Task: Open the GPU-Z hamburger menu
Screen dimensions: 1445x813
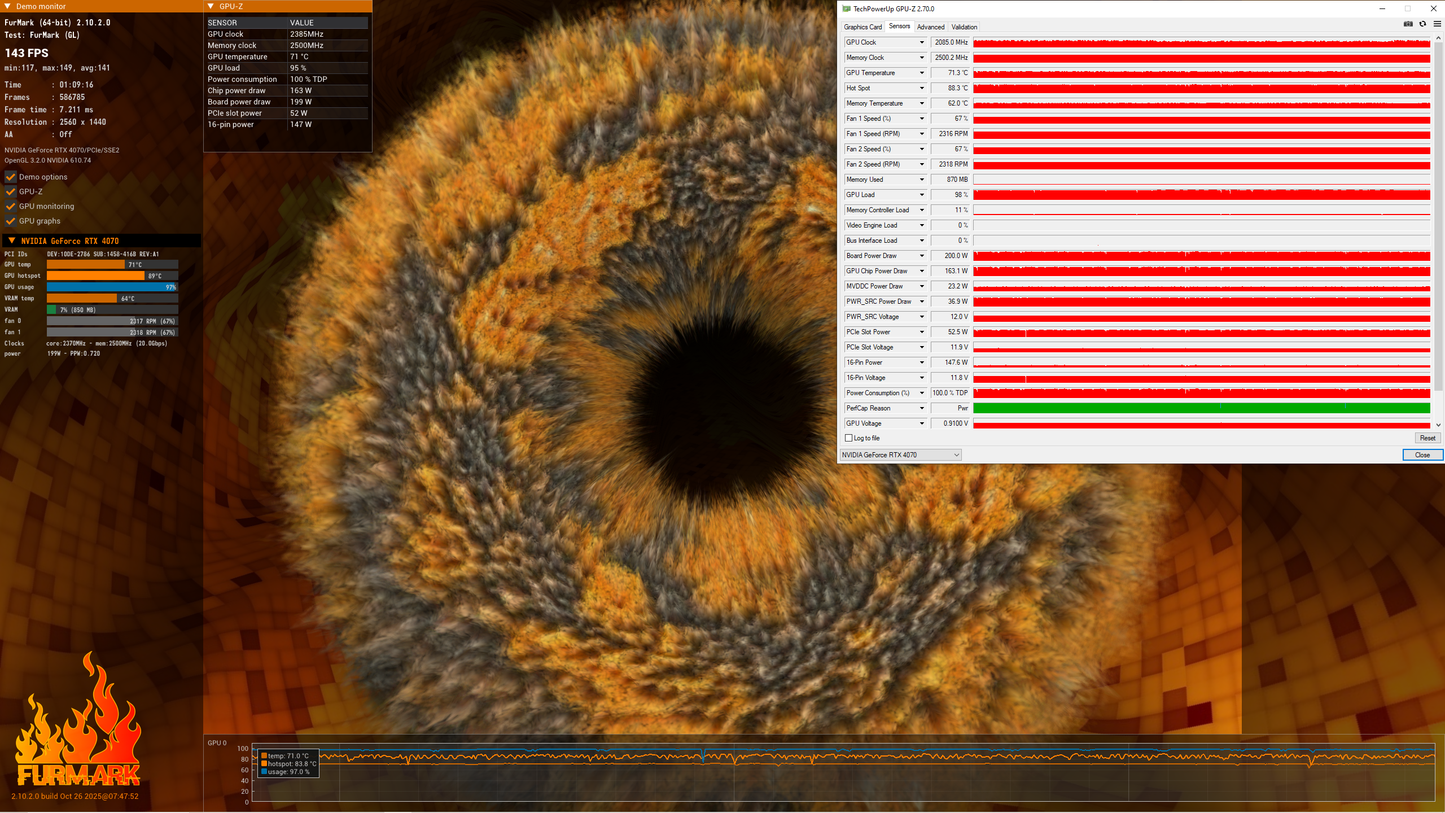Action: point(1436,24)
